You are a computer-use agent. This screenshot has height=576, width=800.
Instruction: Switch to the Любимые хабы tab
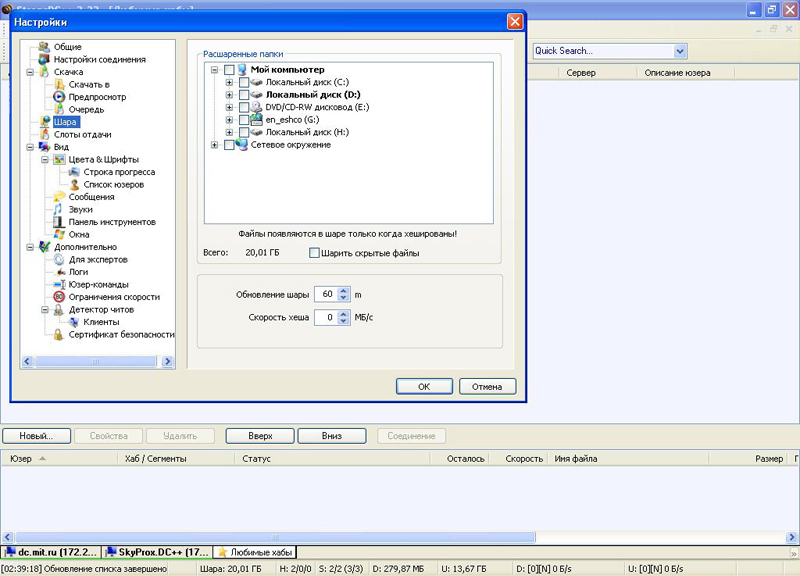coord(255,552)
